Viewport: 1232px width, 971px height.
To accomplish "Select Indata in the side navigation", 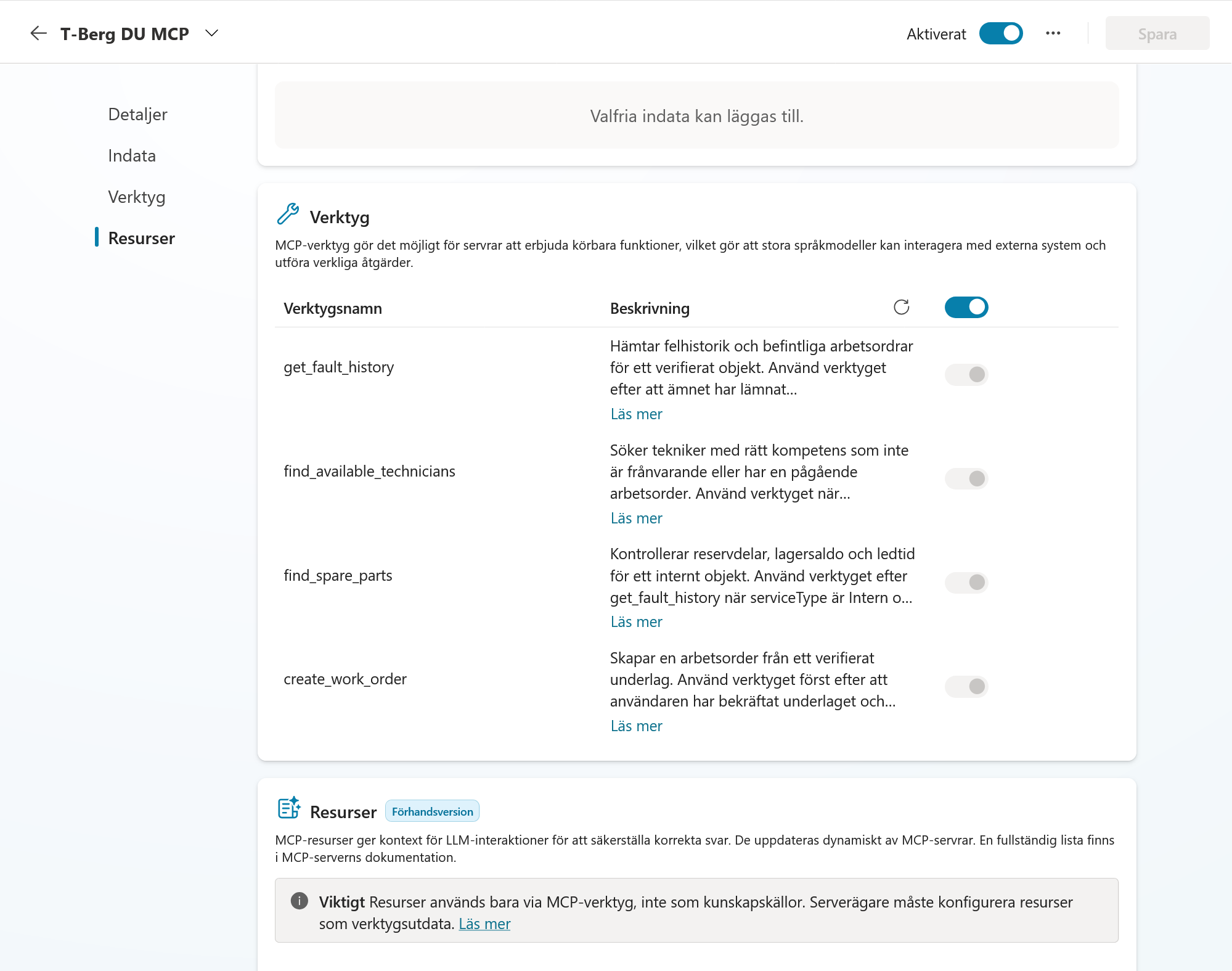I will pos(132,156).
